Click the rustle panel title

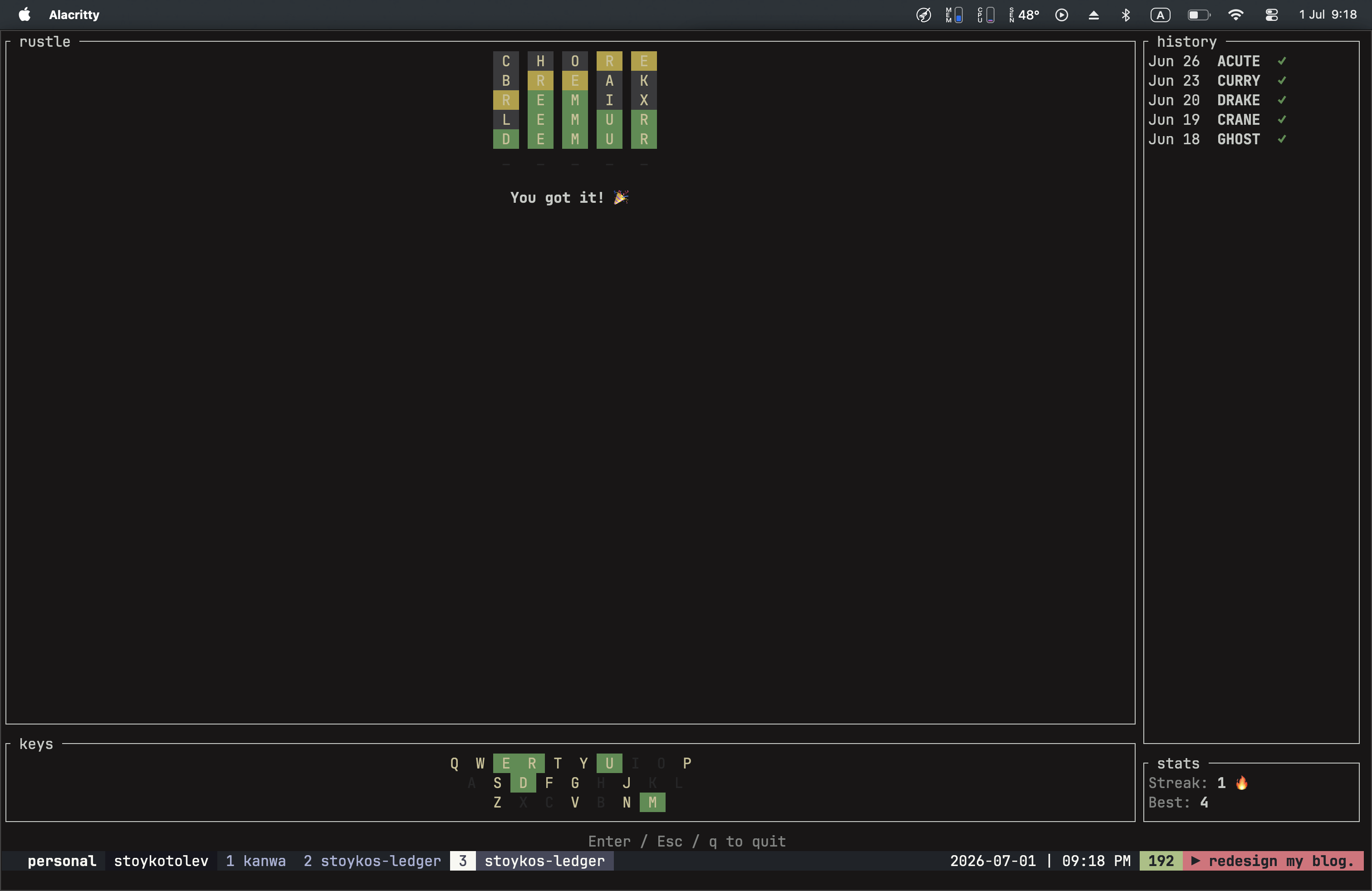click(44, 41)
